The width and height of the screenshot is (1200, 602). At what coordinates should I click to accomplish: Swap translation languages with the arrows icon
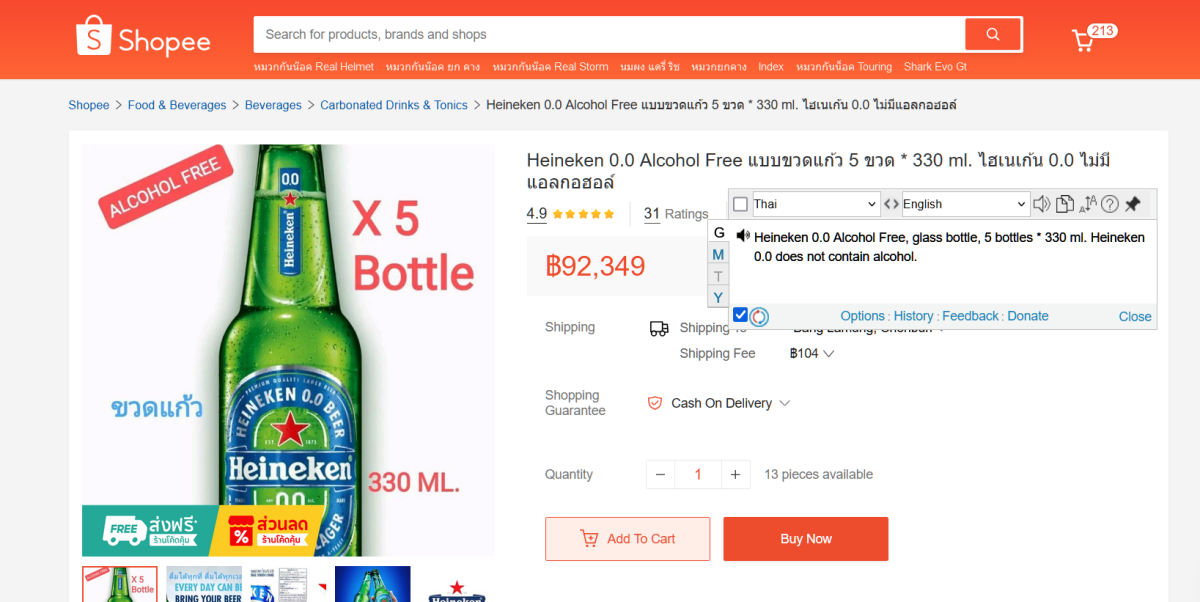coord(889,204)
